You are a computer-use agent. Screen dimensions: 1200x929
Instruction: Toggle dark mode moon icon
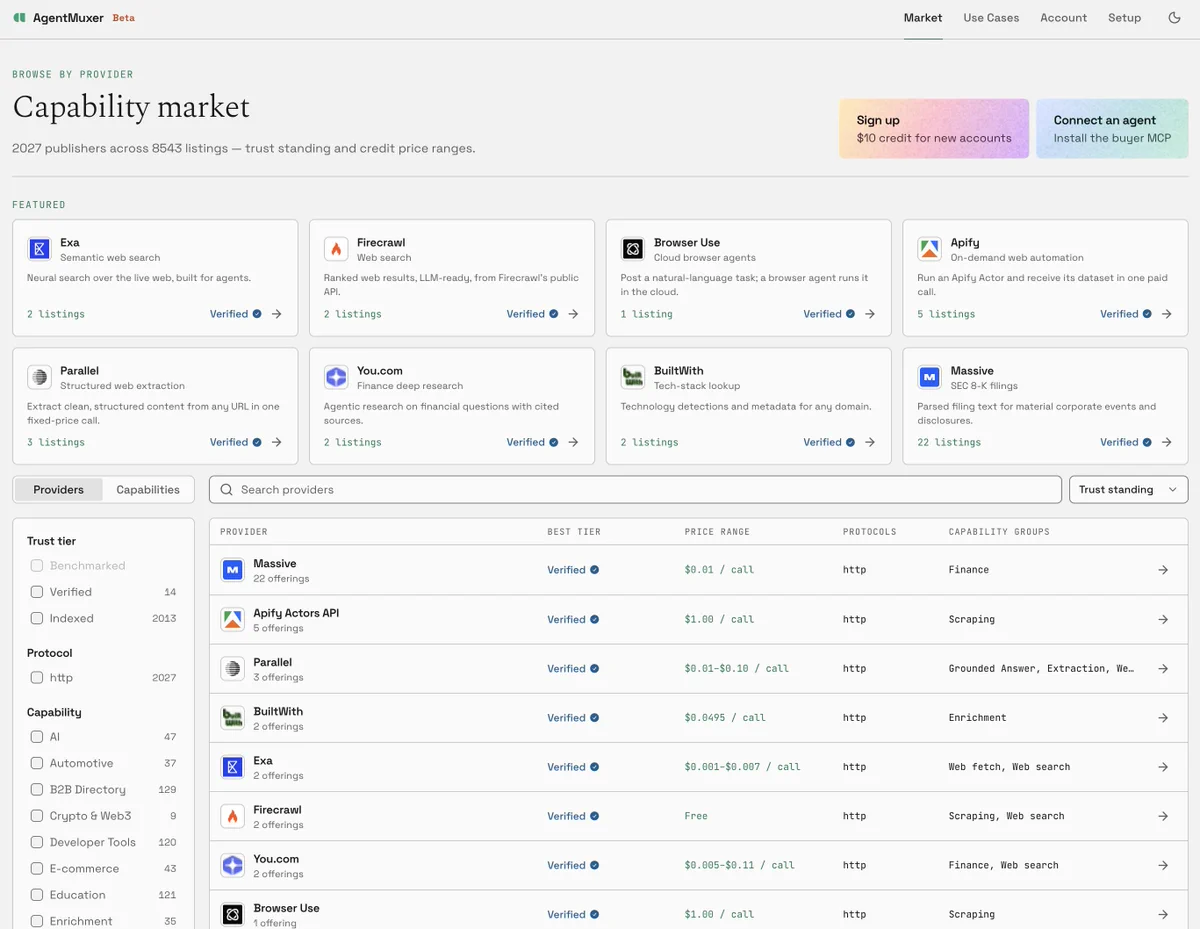(1174, 18)
